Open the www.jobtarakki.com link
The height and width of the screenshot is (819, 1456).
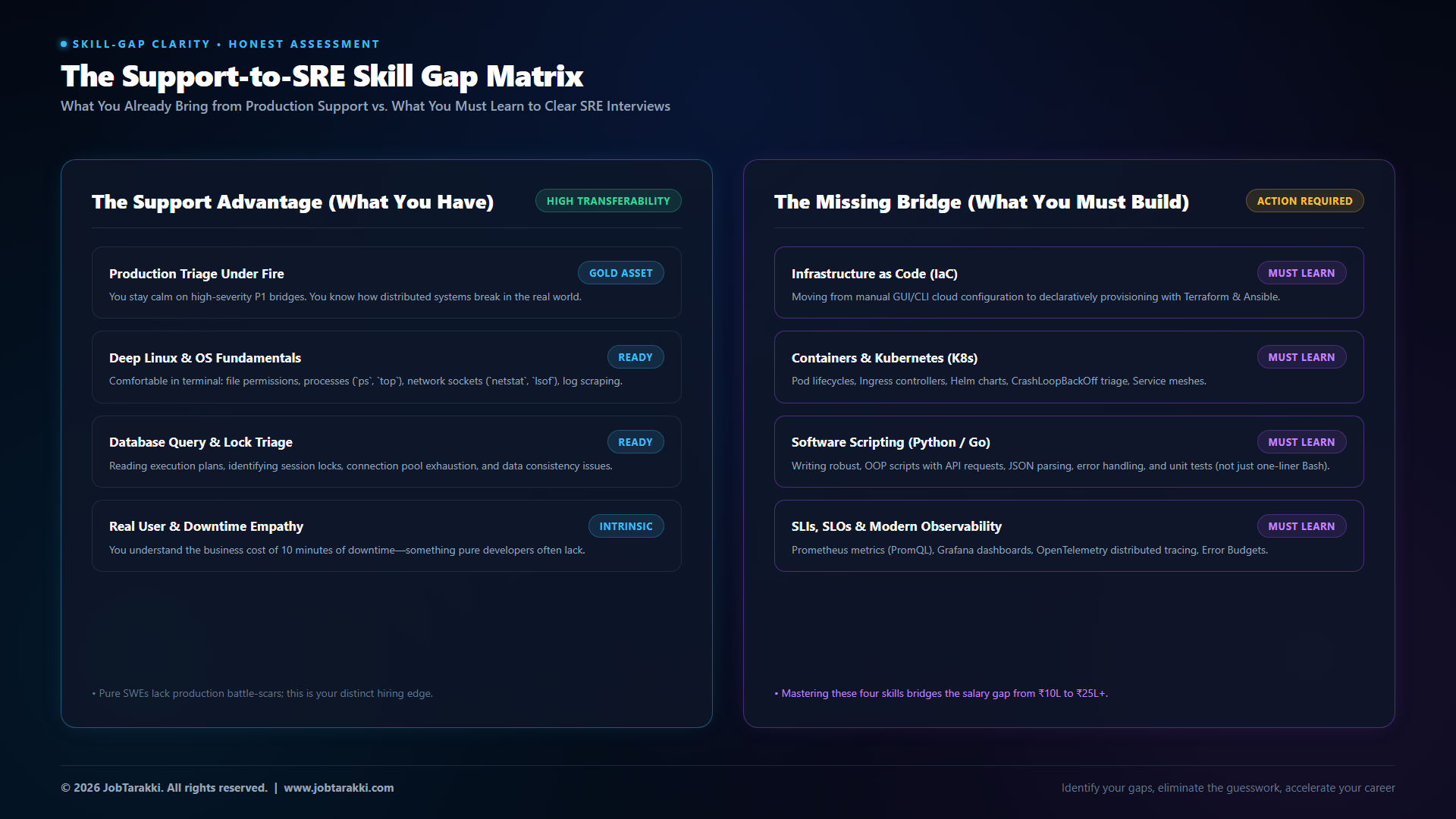pos(339,788)
